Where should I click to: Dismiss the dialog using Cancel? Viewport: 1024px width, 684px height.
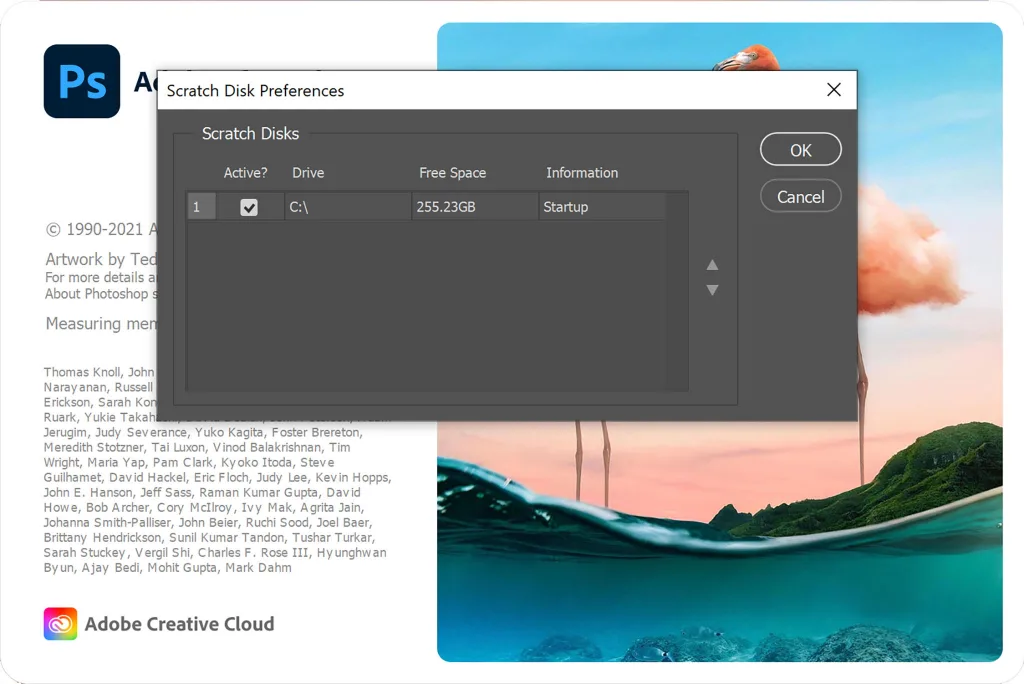click(x=800, y=196)
